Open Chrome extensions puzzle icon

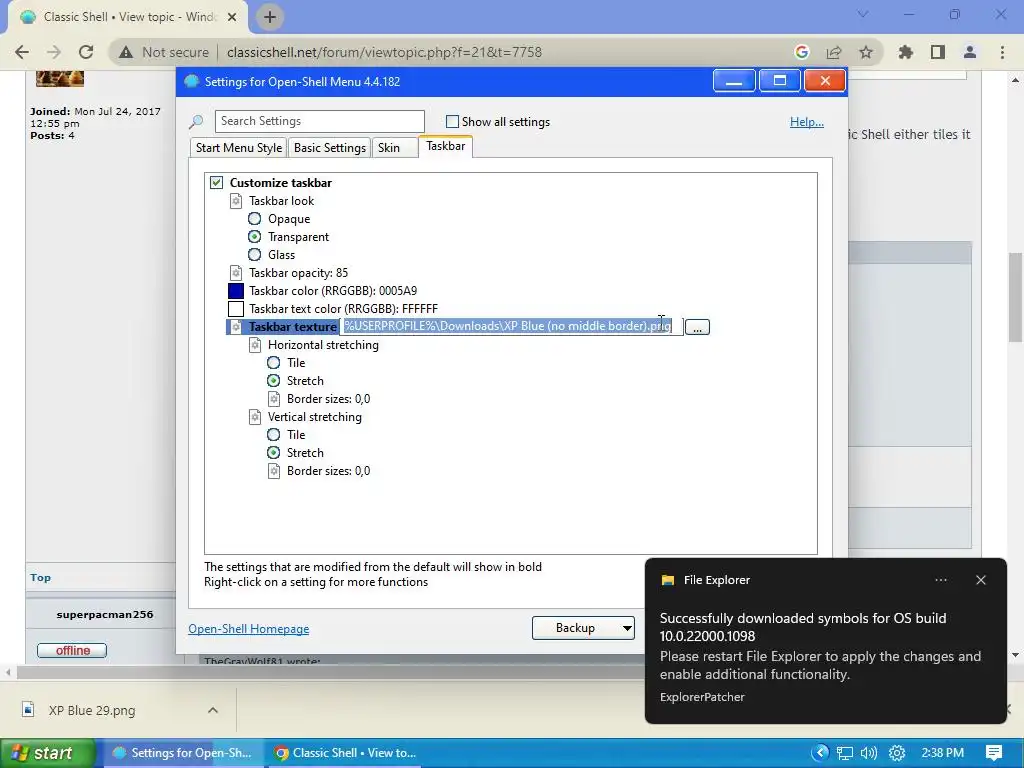point(906,52)
